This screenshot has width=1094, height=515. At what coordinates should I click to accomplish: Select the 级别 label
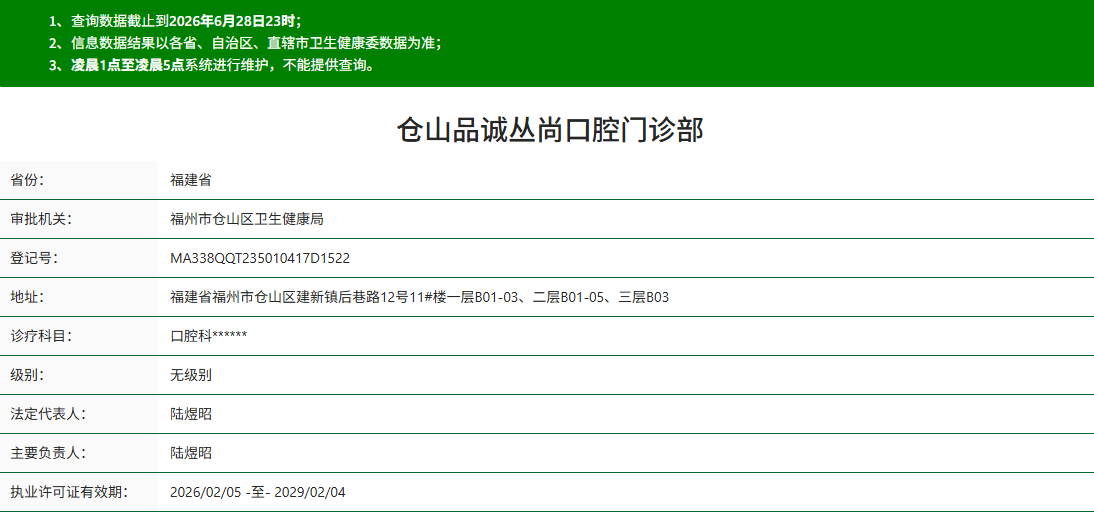[27, 375]
